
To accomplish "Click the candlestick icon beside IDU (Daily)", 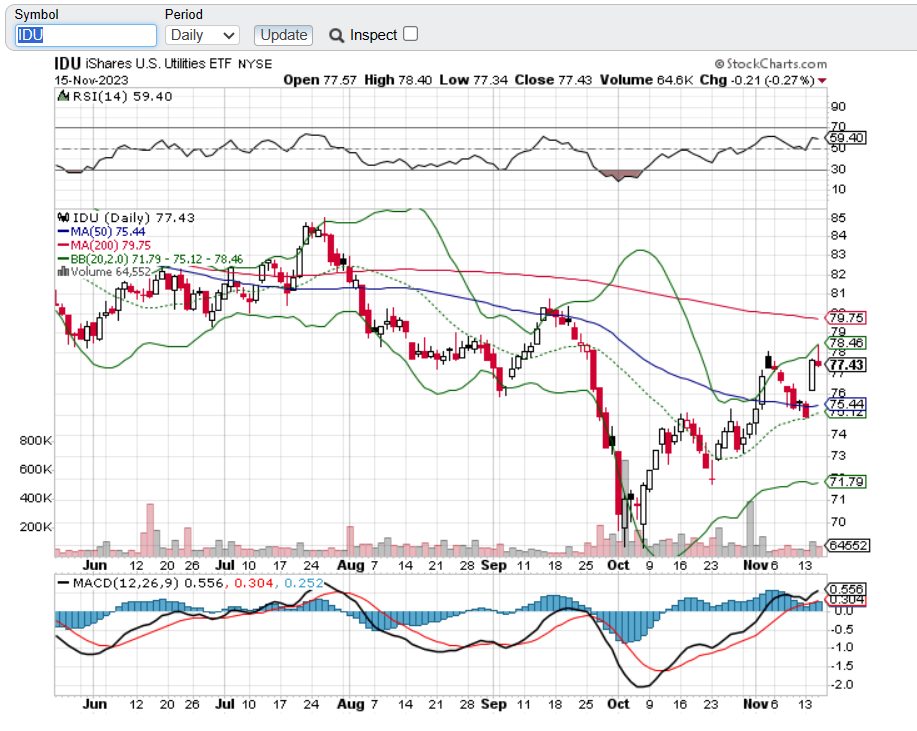I will (x=61, y=217).
